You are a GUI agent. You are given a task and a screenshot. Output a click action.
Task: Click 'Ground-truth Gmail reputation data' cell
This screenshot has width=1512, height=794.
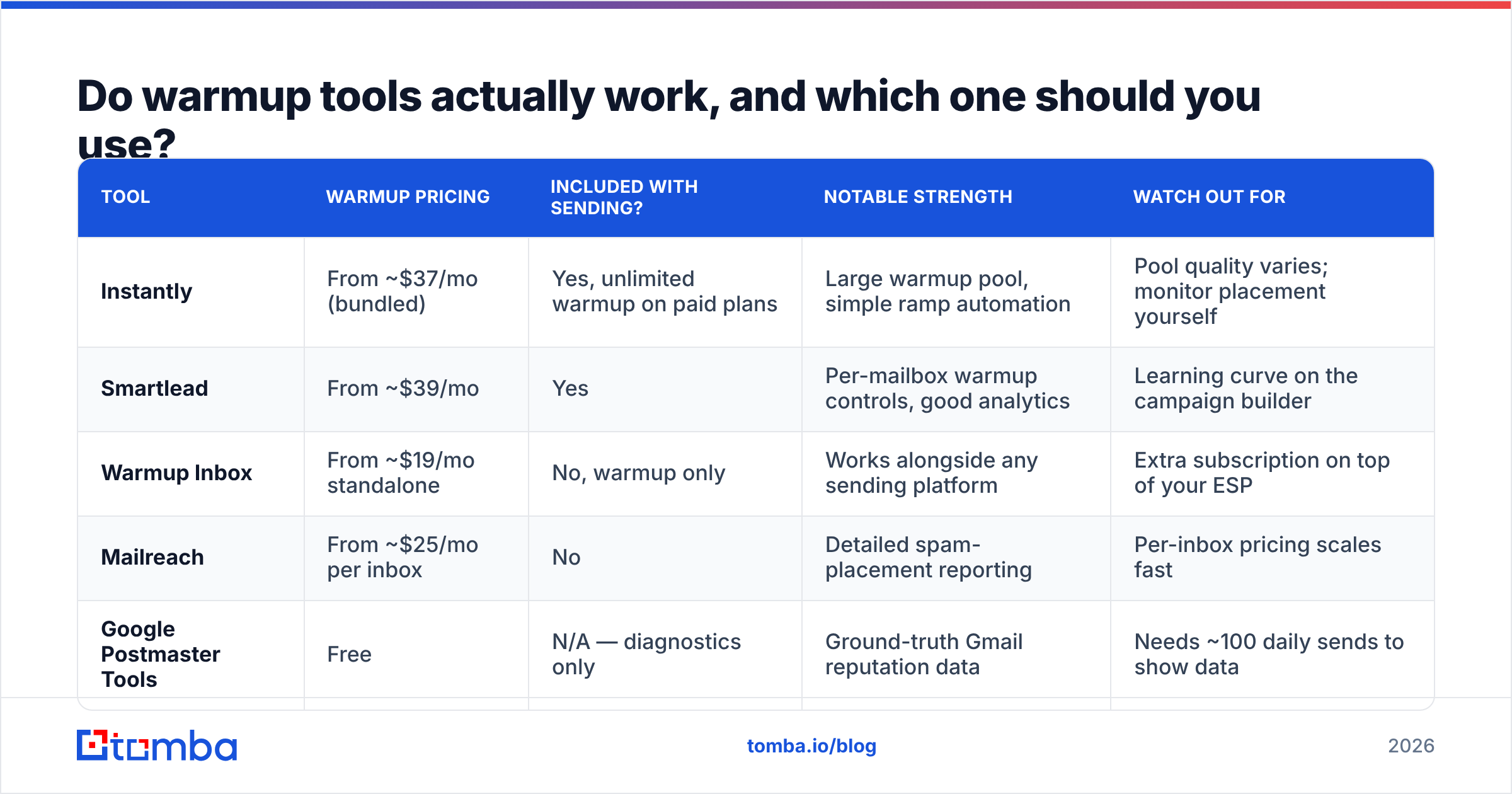click(x=924, y=654)
